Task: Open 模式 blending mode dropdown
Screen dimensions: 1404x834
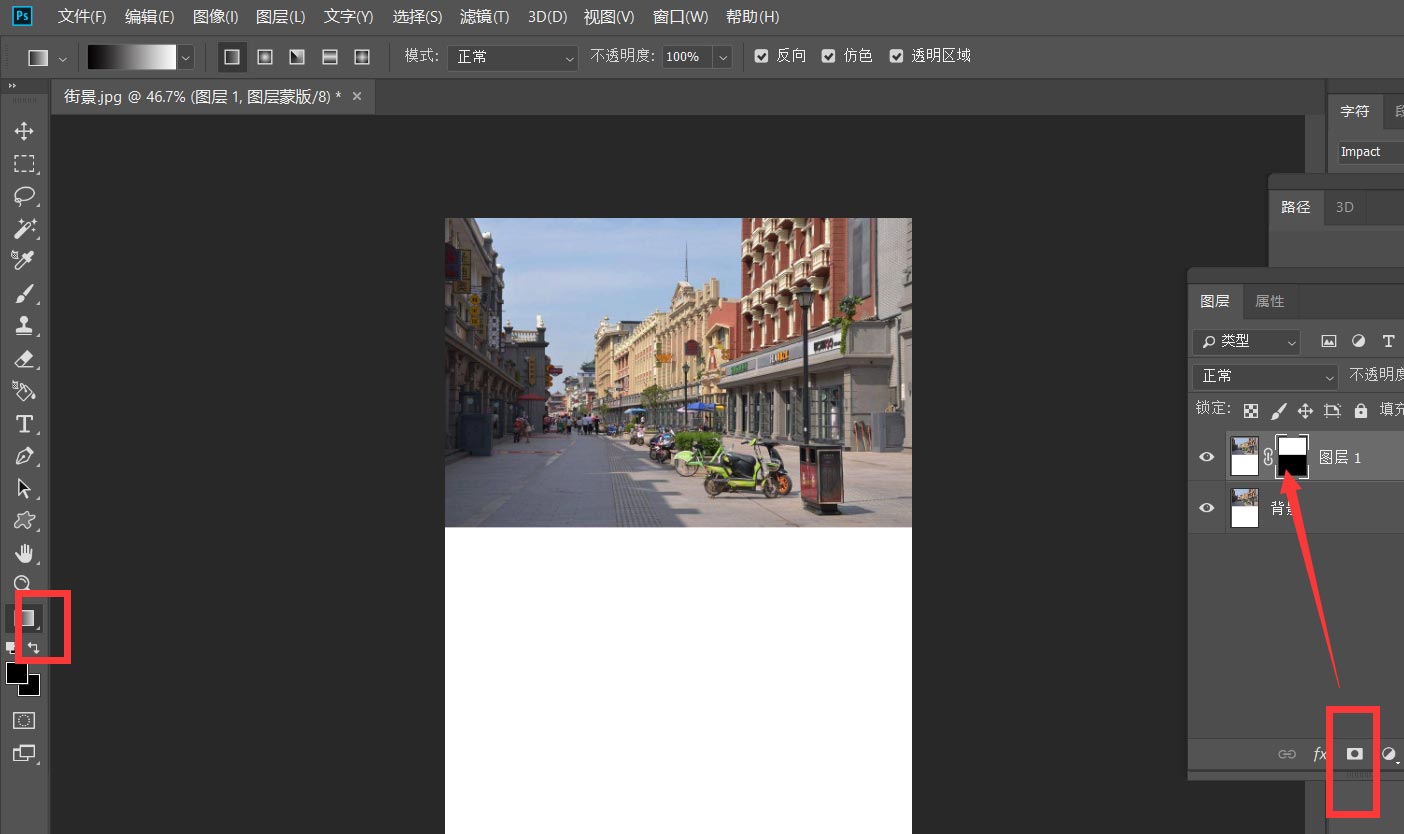Action: [512, 58]
